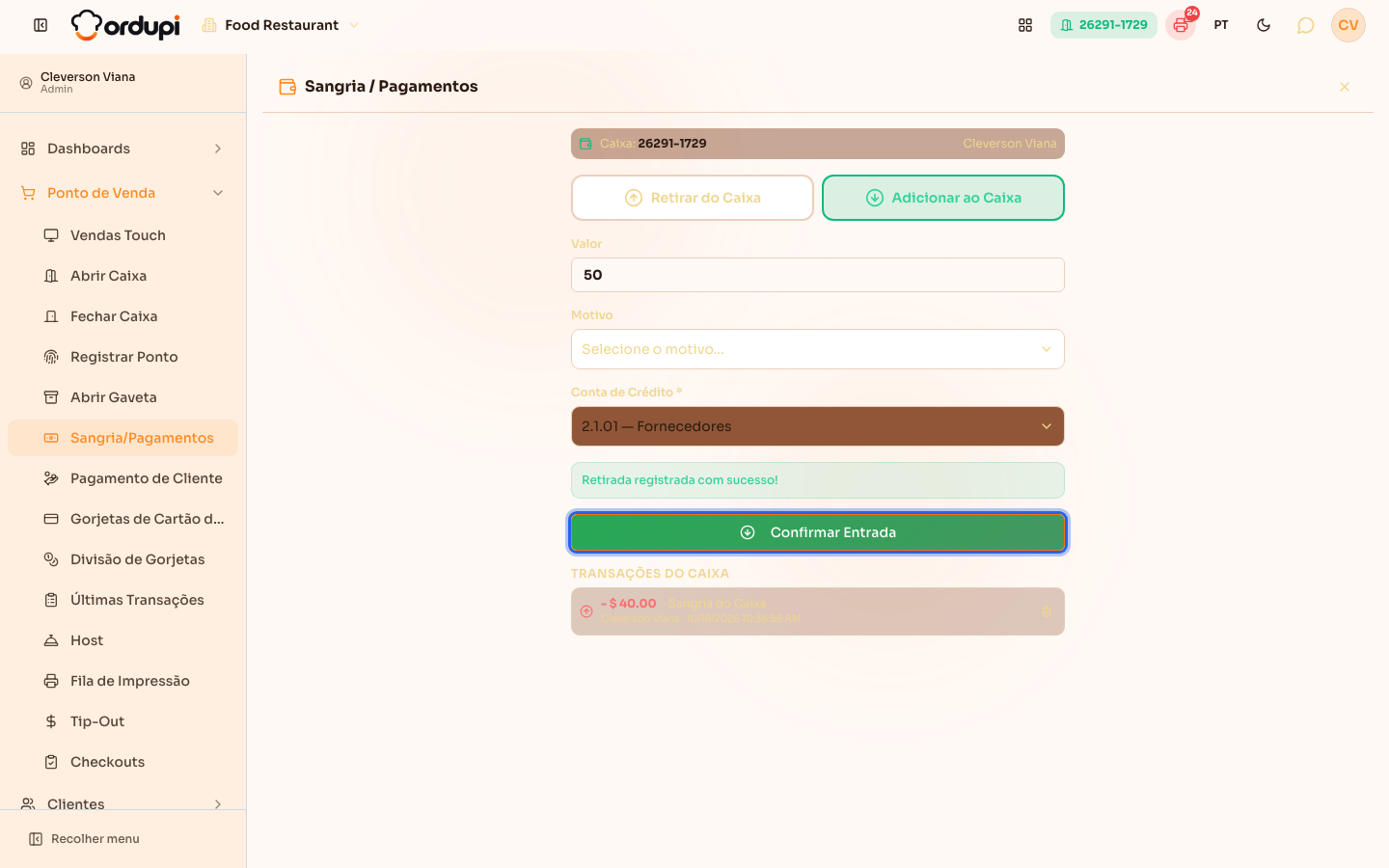Open Checkouts menu item
The width and height of the screenshot is (1389, 868).
click(123, 762)
